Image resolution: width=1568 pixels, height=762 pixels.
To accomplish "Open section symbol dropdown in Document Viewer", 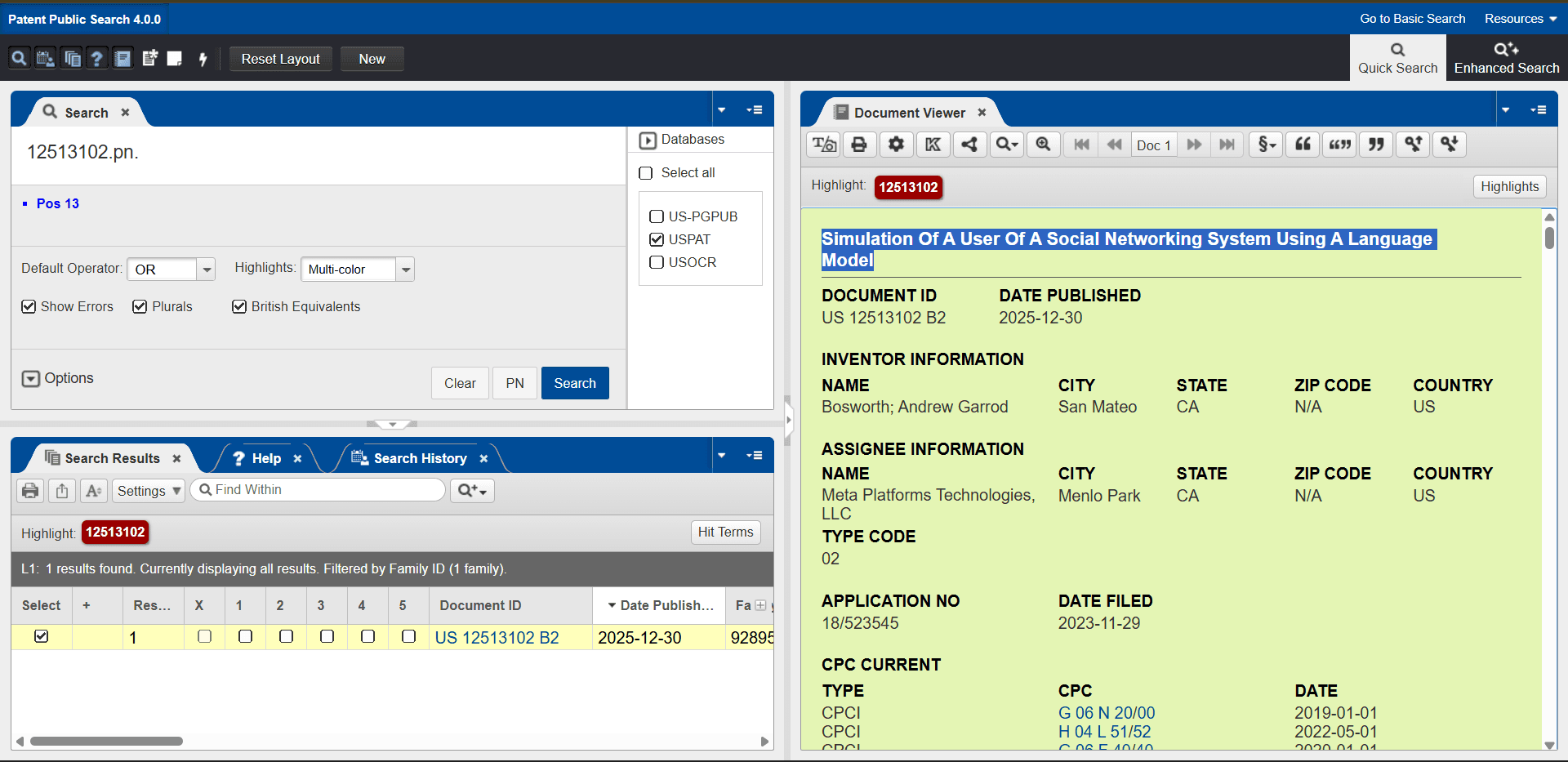I will coord(1266,145).
